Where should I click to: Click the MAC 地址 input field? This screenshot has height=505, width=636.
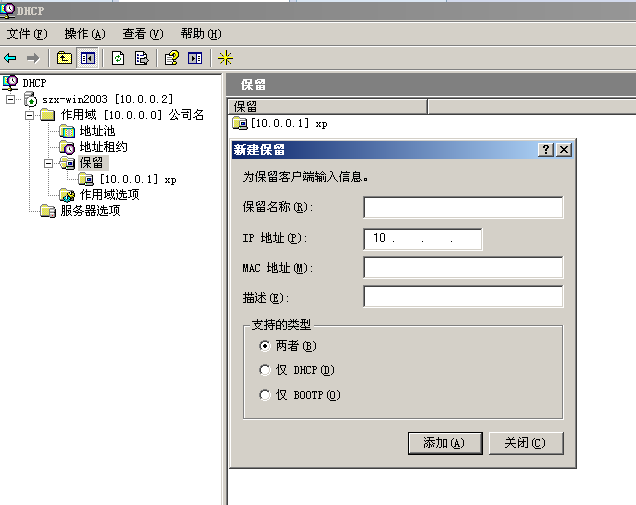(463, 267)
